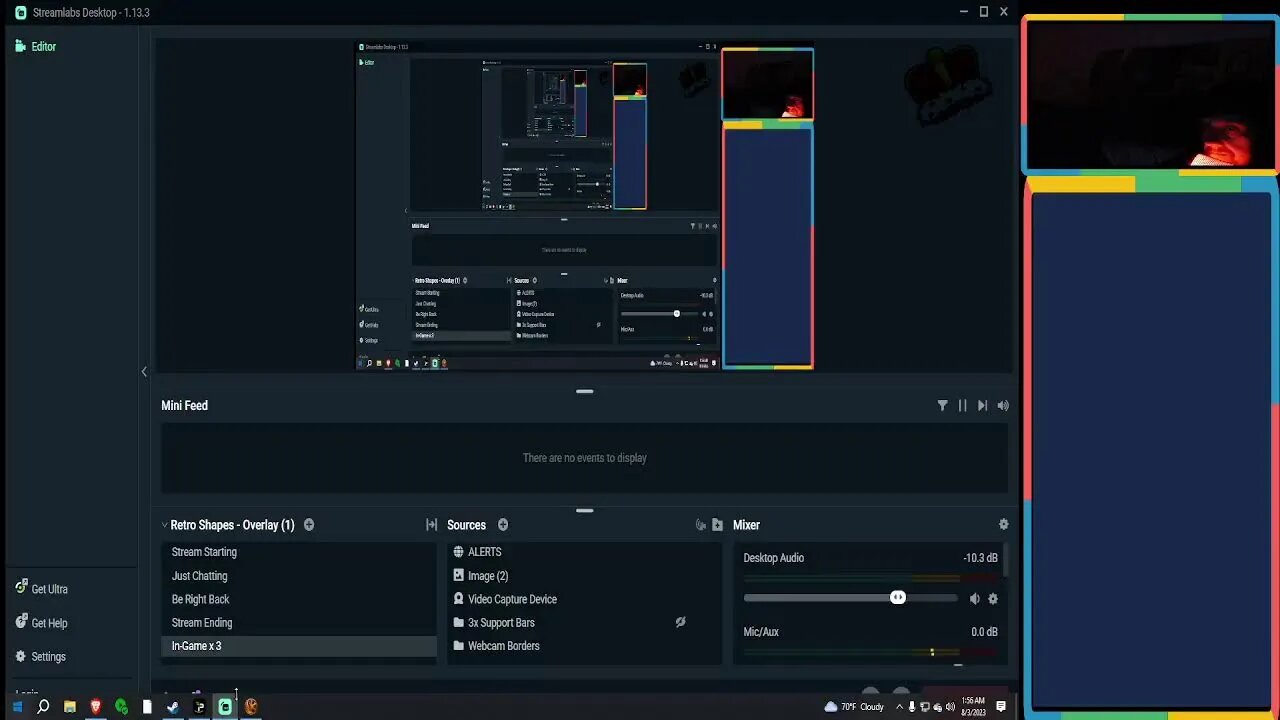Open Mixer advanced audio settings gear
1280x720 pixels.
(x=1004, y=525)
